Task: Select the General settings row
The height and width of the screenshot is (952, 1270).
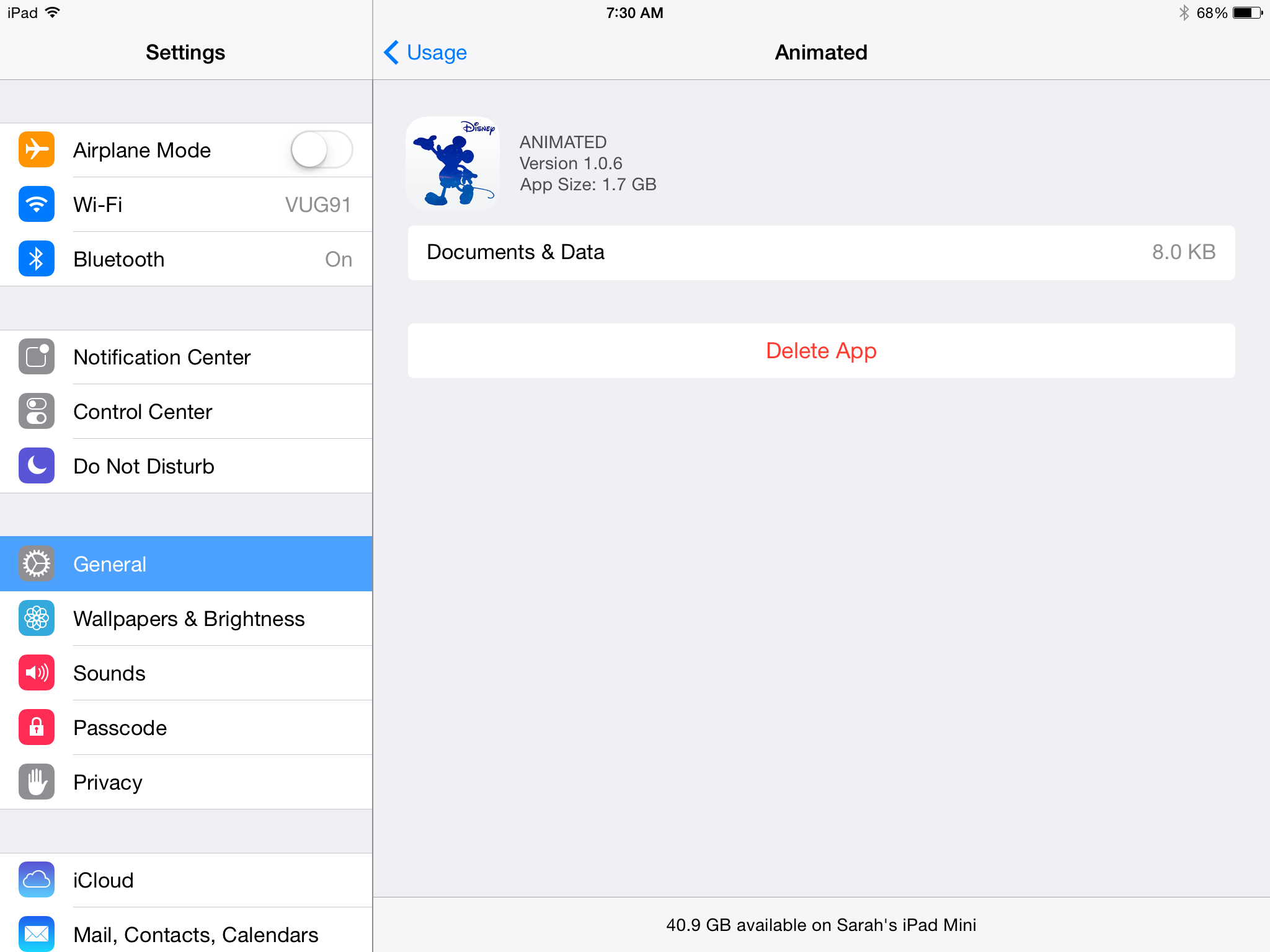Action: [x=186, y=564]
